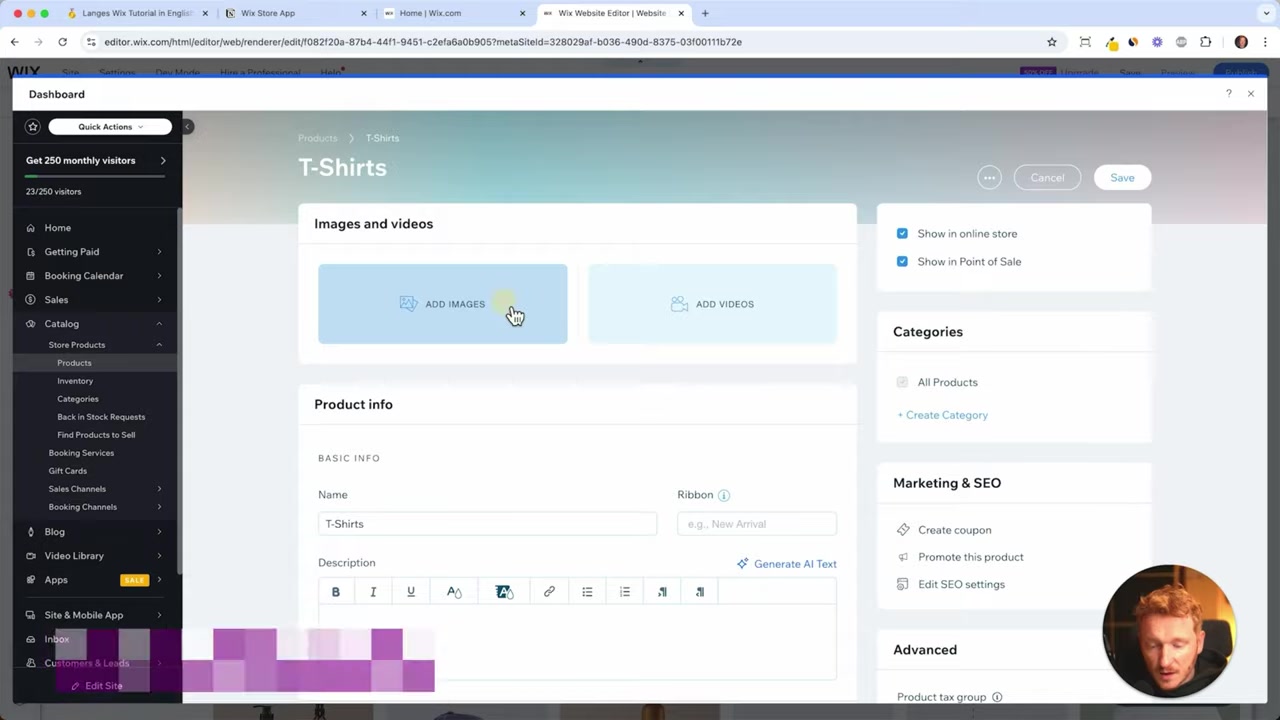
Task: Click the Bold formatting icon
Action: click(336, 592)
